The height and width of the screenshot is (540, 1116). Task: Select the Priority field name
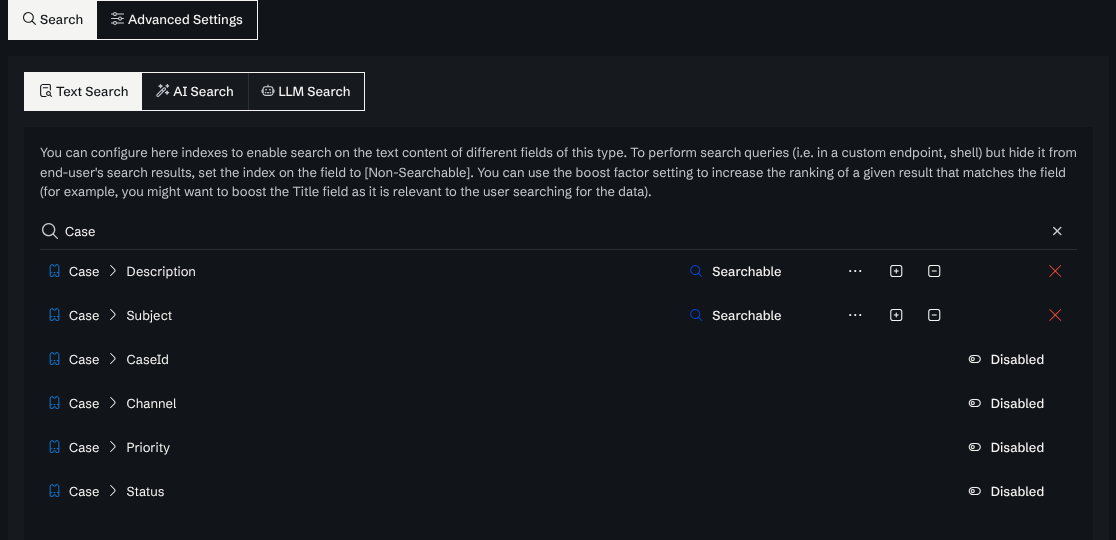click(148, 448)
